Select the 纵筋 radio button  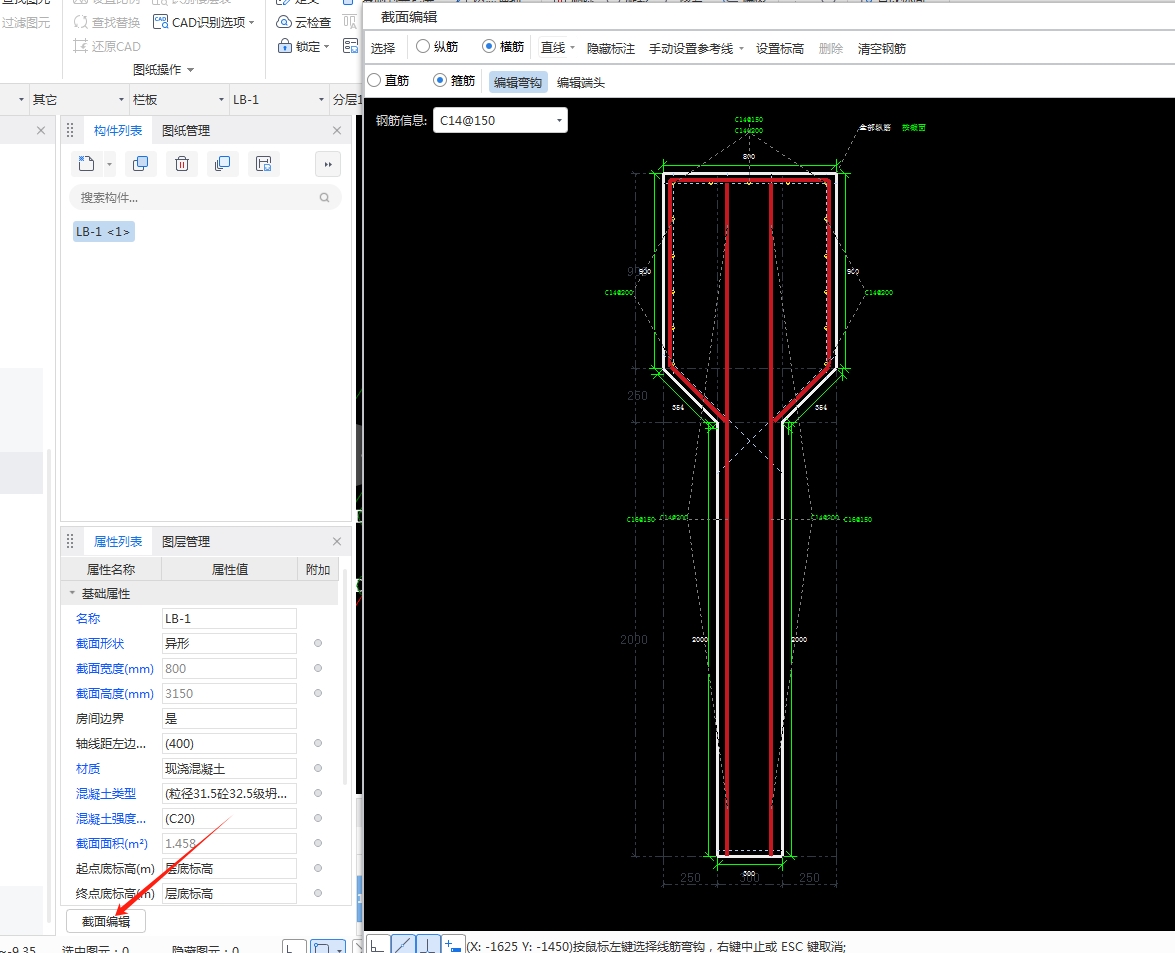click(x=423, y=46)
